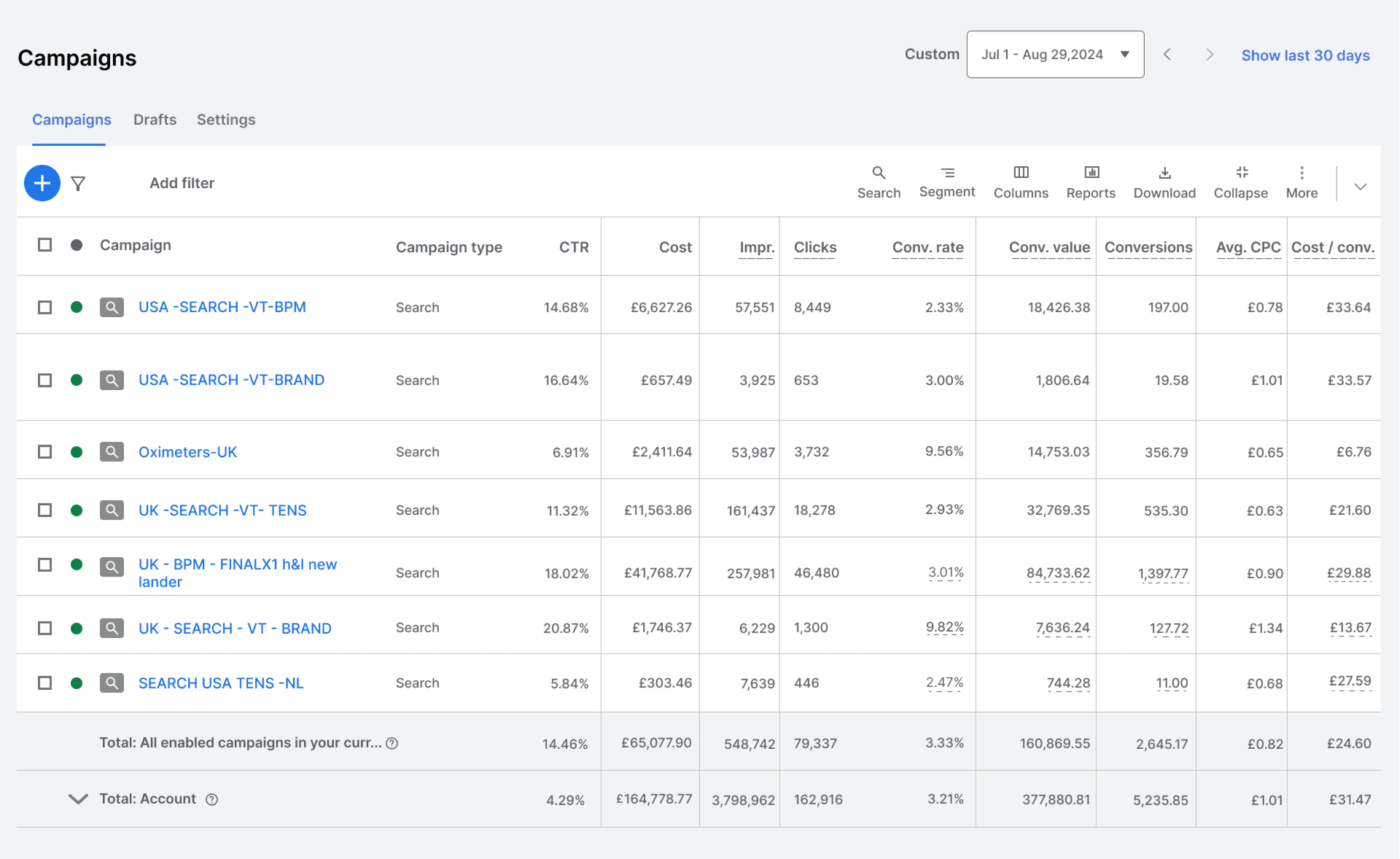Click search type icon for USA -SEARCH -VT-BRAND
This screenshot has height=859, width=1400.
pyautogui.click(x=112, y=380)
